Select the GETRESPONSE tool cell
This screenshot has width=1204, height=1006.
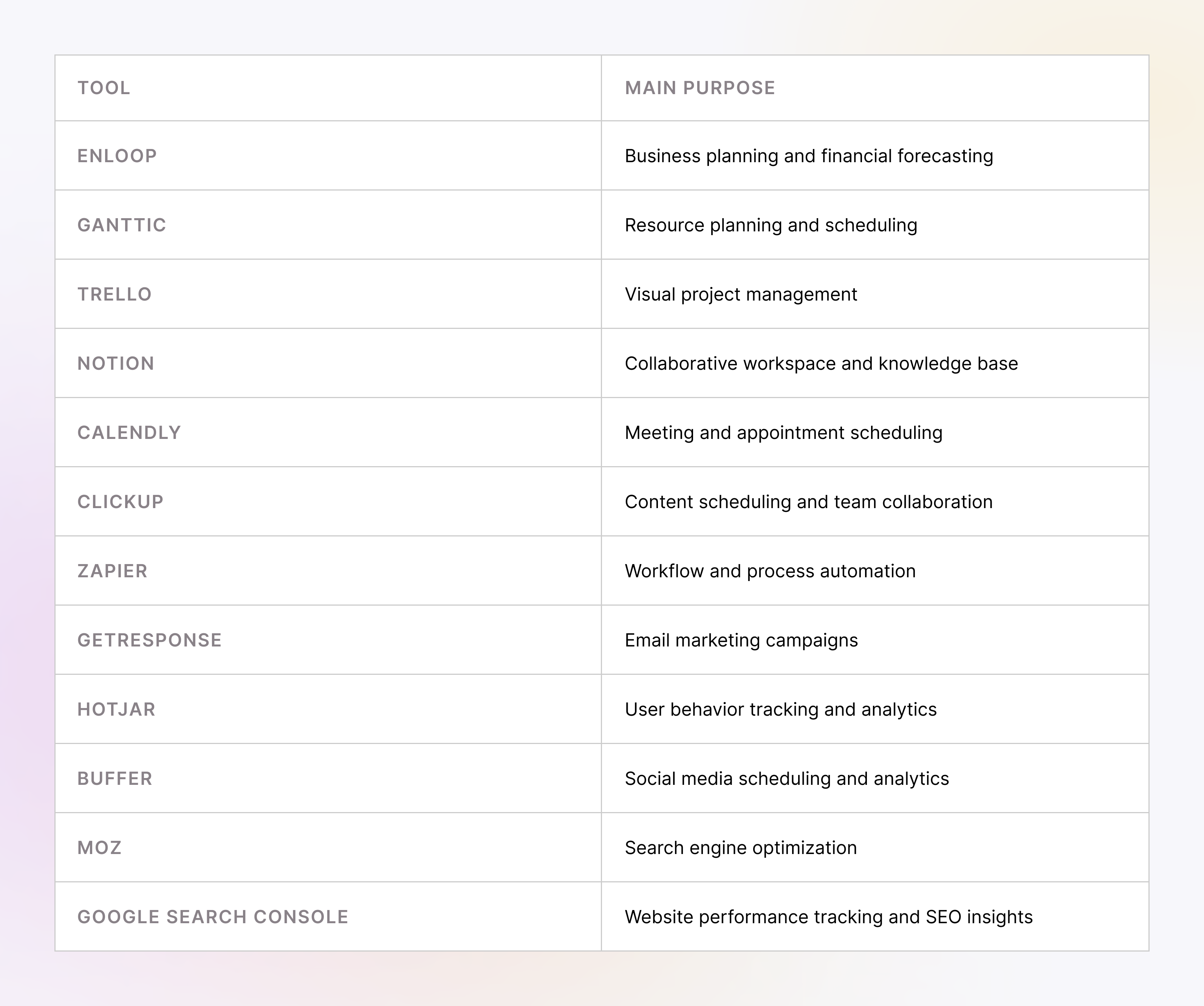(328, 640)
